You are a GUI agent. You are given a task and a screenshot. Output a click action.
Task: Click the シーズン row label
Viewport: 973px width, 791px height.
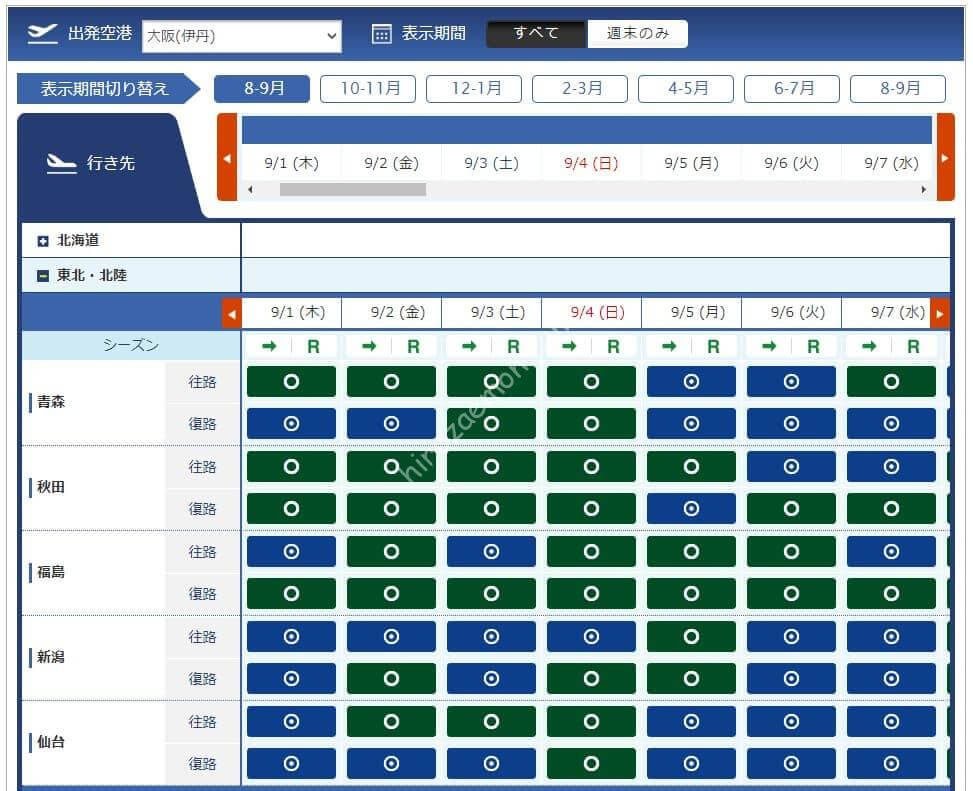coord(131,346)
